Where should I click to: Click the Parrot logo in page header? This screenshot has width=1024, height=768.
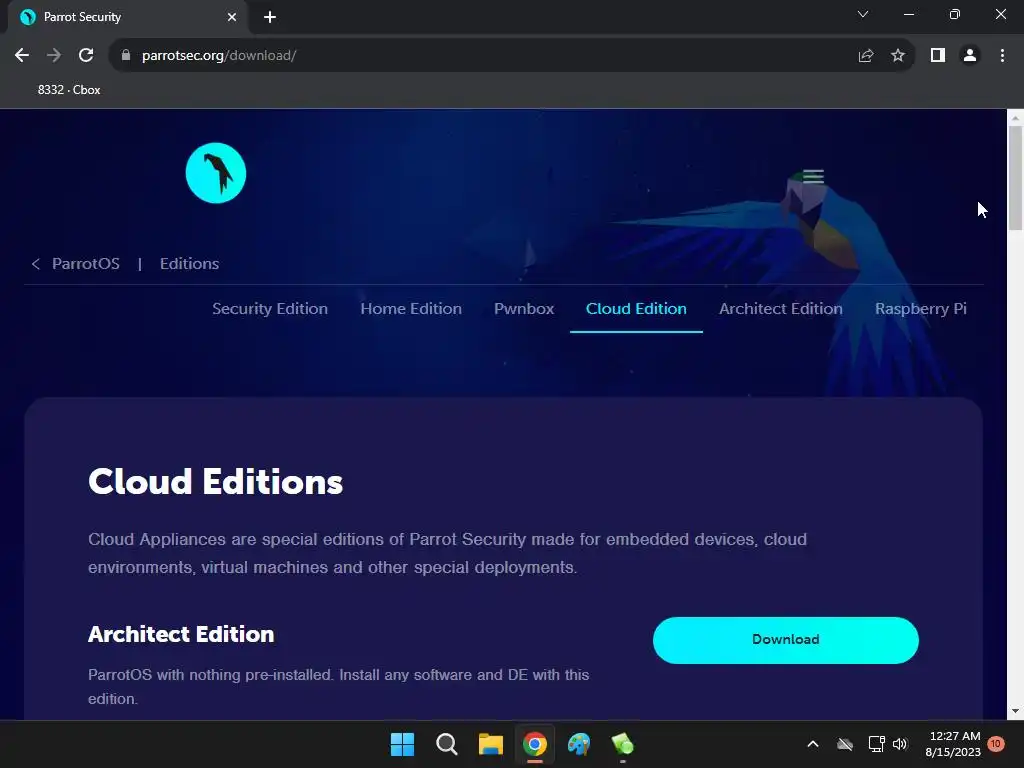click(x=216, y=173)
